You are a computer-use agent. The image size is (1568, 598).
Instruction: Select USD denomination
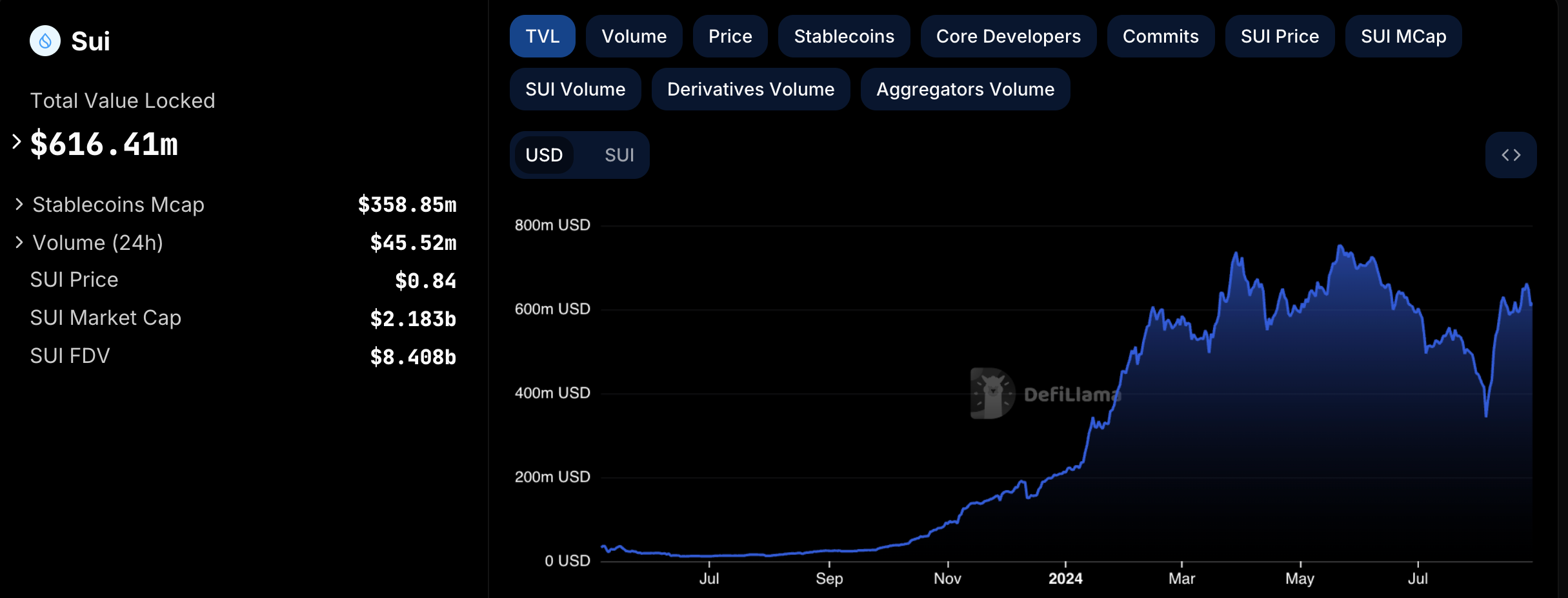(544, 155)
